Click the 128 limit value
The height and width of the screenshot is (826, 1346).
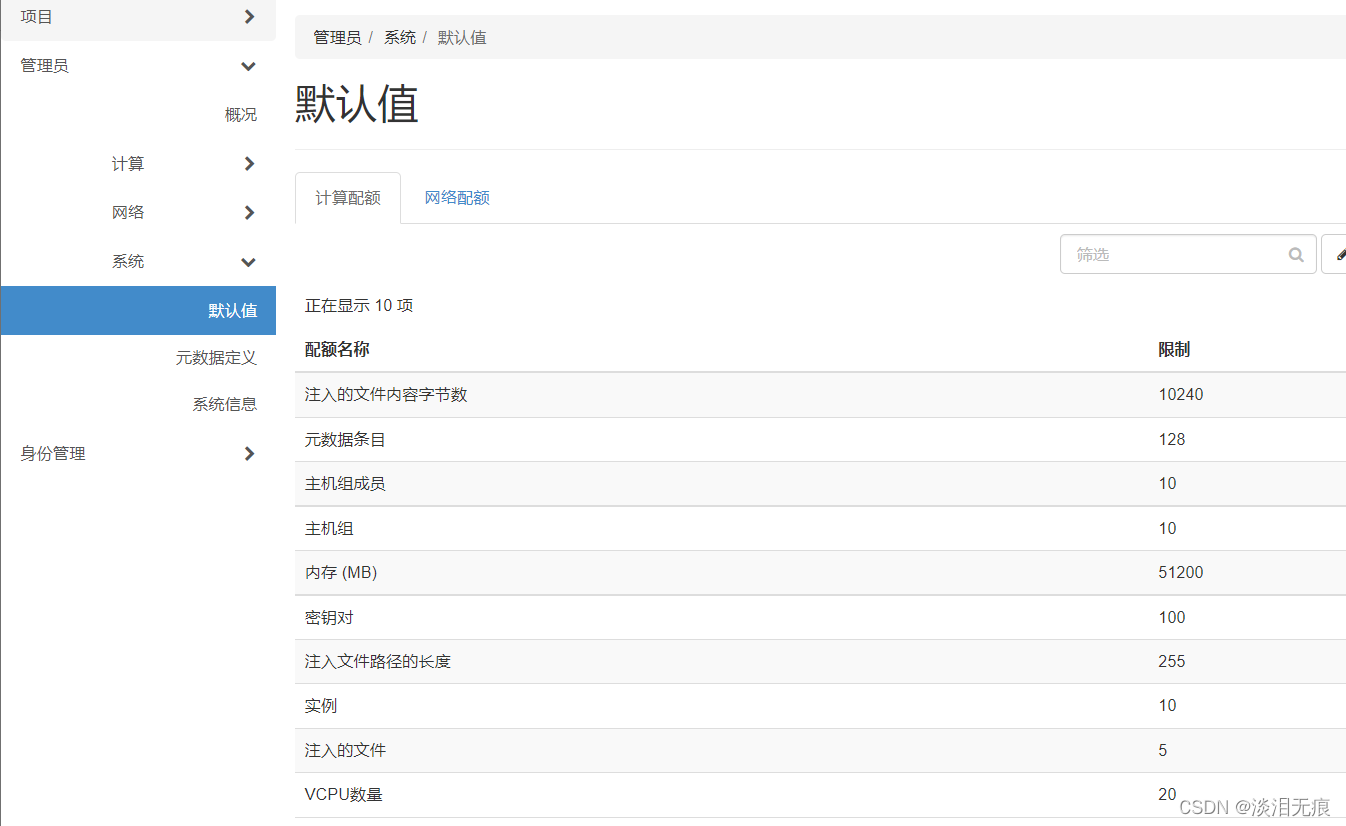pos(1172,439)
